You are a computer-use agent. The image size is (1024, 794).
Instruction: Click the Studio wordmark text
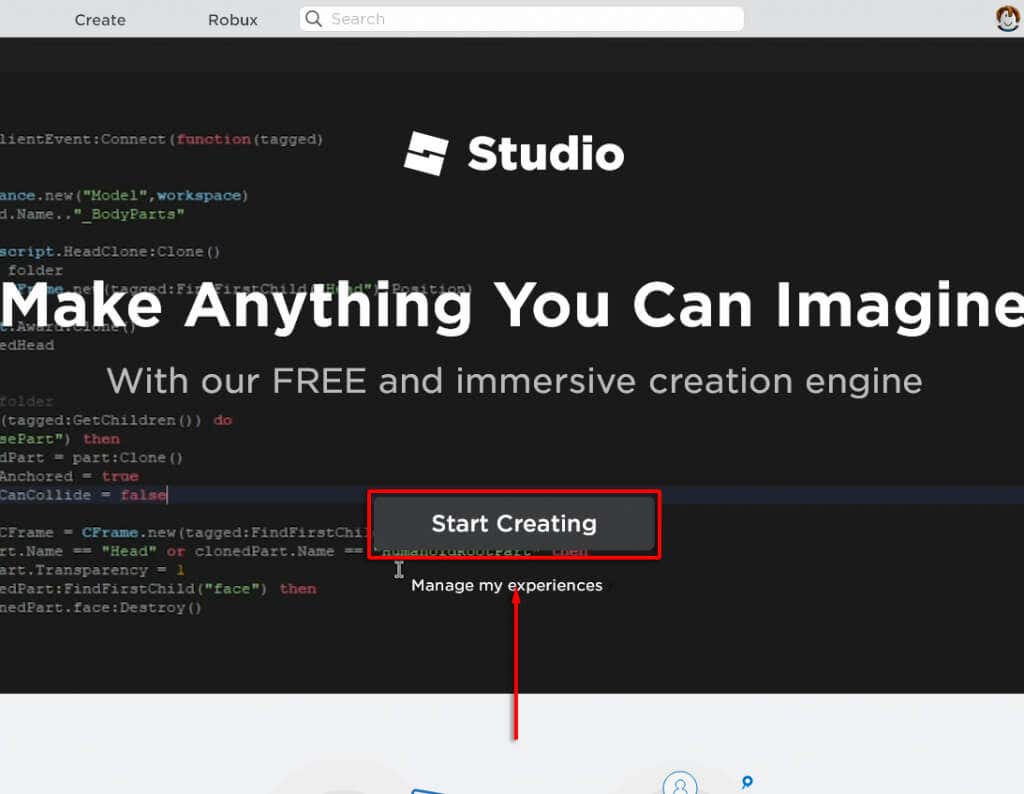click(x=545, y=152)
